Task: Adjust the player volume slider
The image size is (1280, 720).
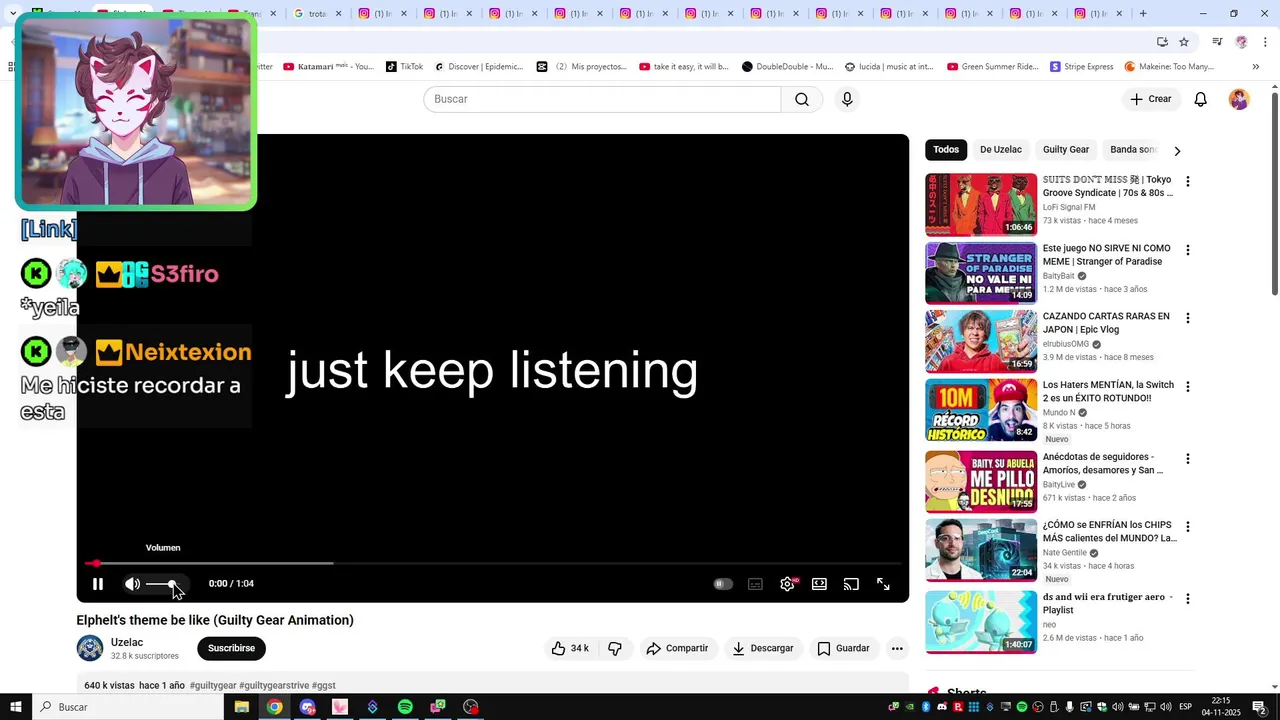Action: (x=164, y=584)
